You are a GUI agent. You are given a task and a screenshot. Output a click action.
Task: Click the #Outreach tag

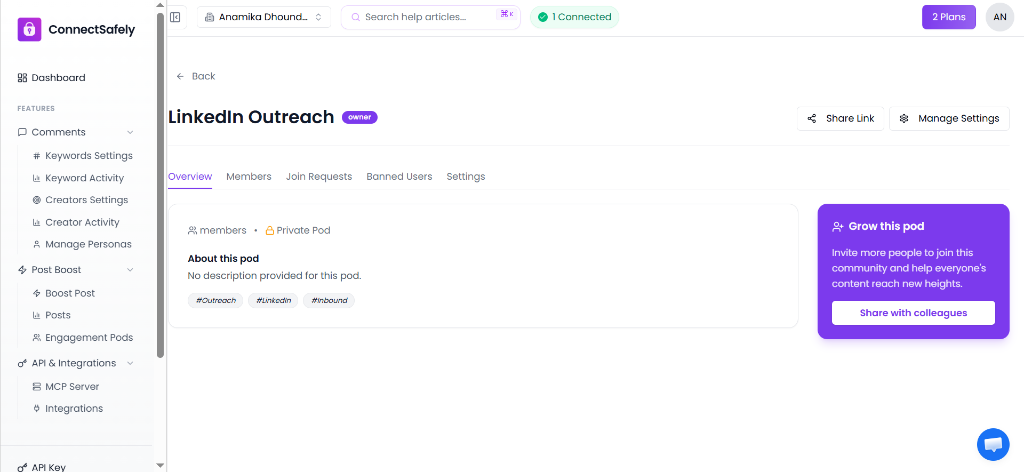pyautogui.click(x=216, y=300)
